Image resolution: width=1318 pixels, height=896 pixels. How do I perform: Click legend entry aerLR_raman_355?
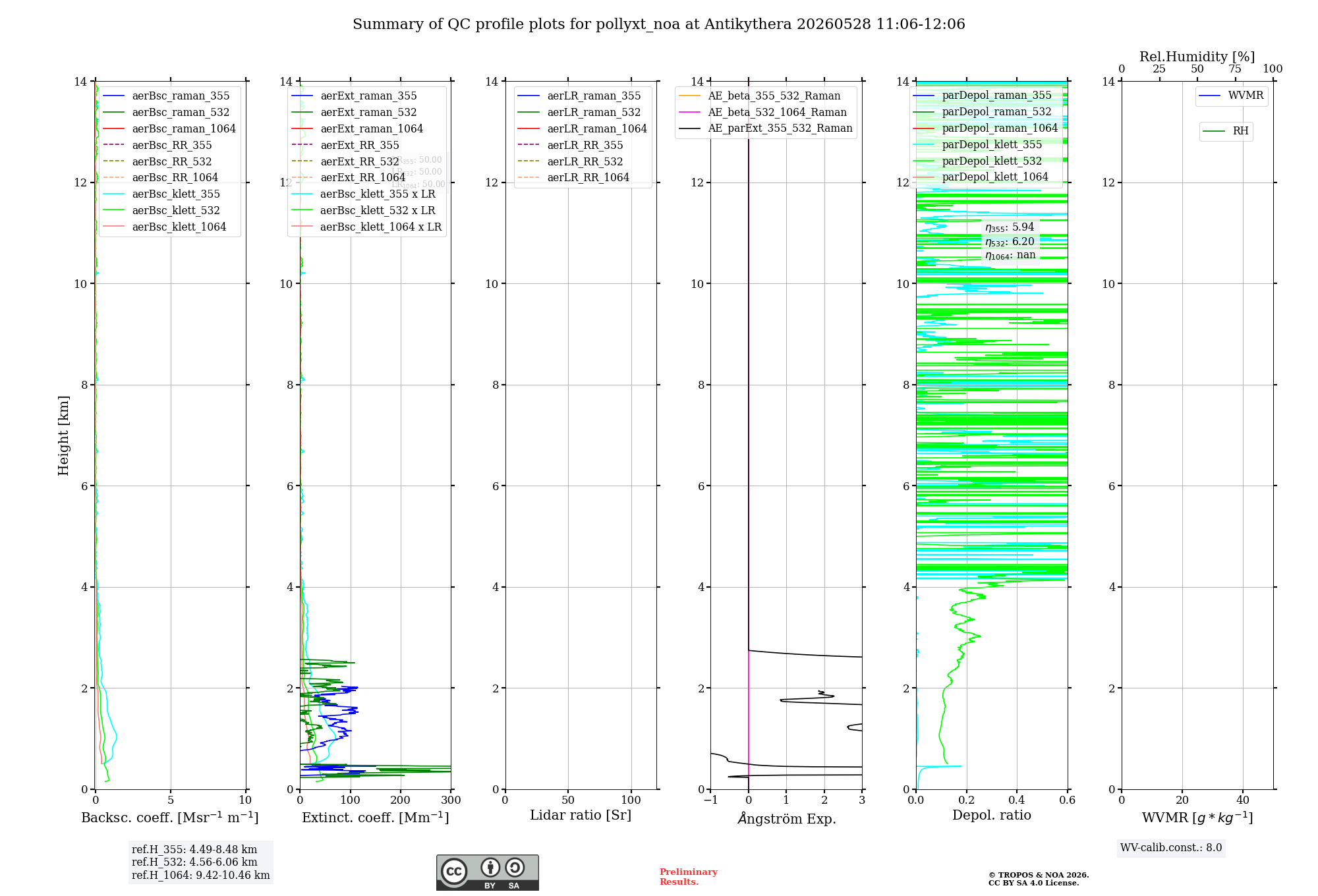[580, 96]
